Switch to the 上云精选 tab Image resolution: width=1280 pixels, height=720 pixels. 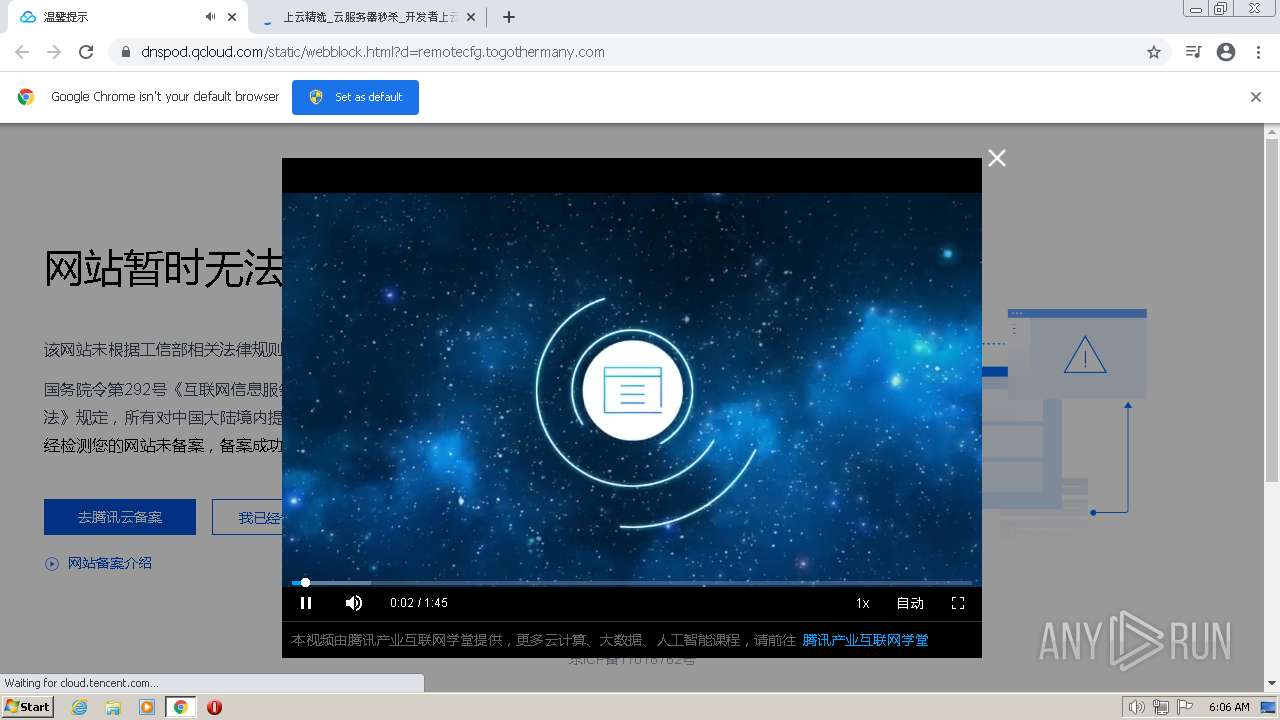point(366,17)
